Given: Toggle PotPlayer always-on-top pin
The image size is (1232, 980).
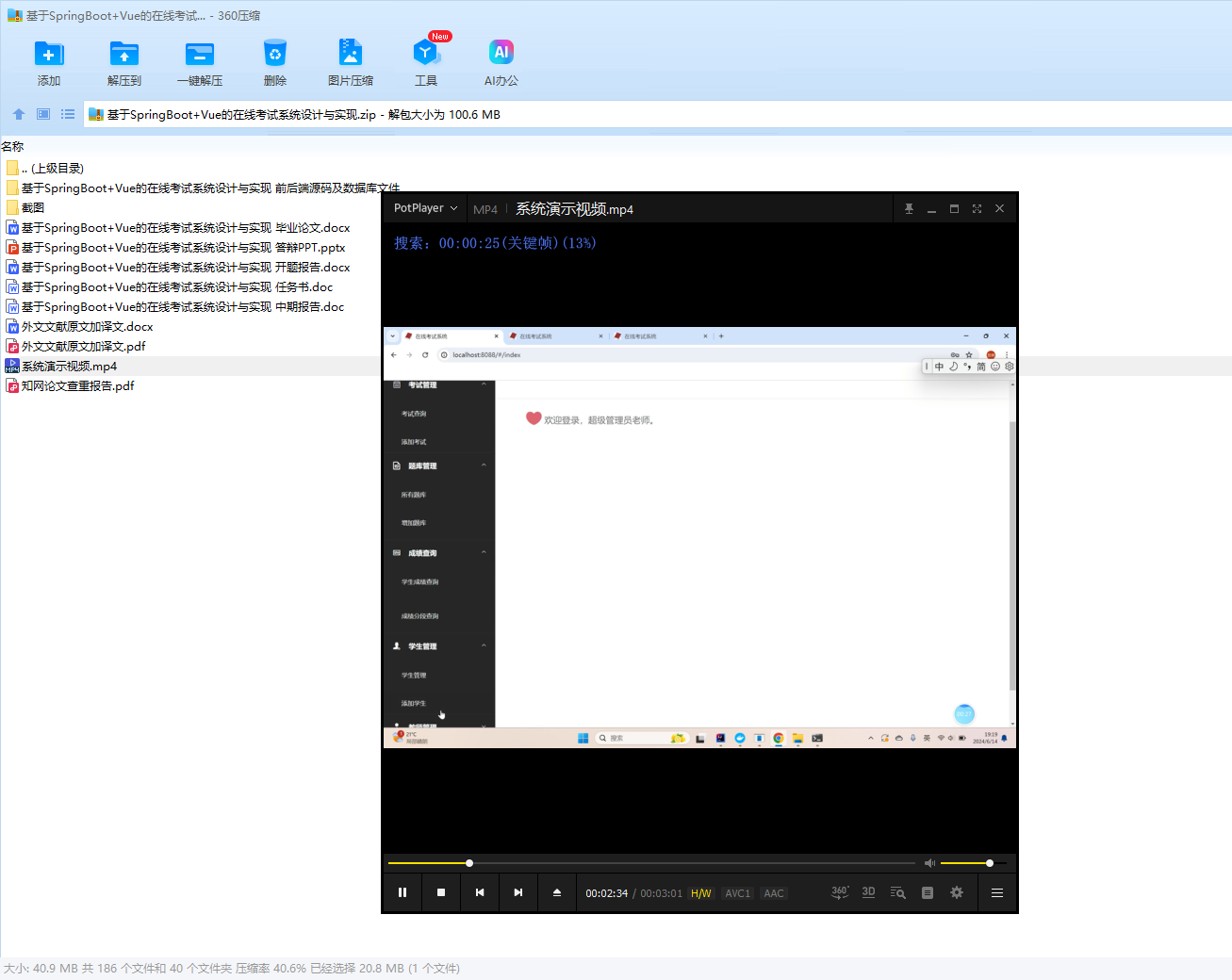Looking at the screenshot, I should pyautogui.click(x=909, y=208).
